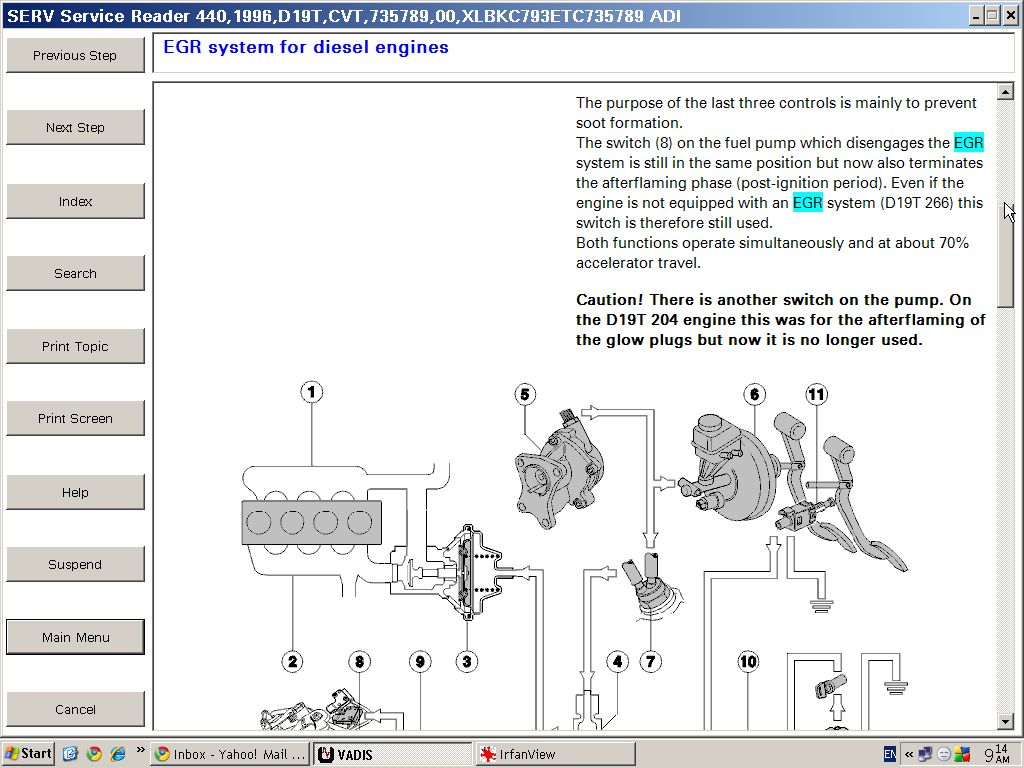Click the 'EGR system for diesel engines' heading
Screen dimensions: 1024x768
pyautogui.click(x=306, y=47)
